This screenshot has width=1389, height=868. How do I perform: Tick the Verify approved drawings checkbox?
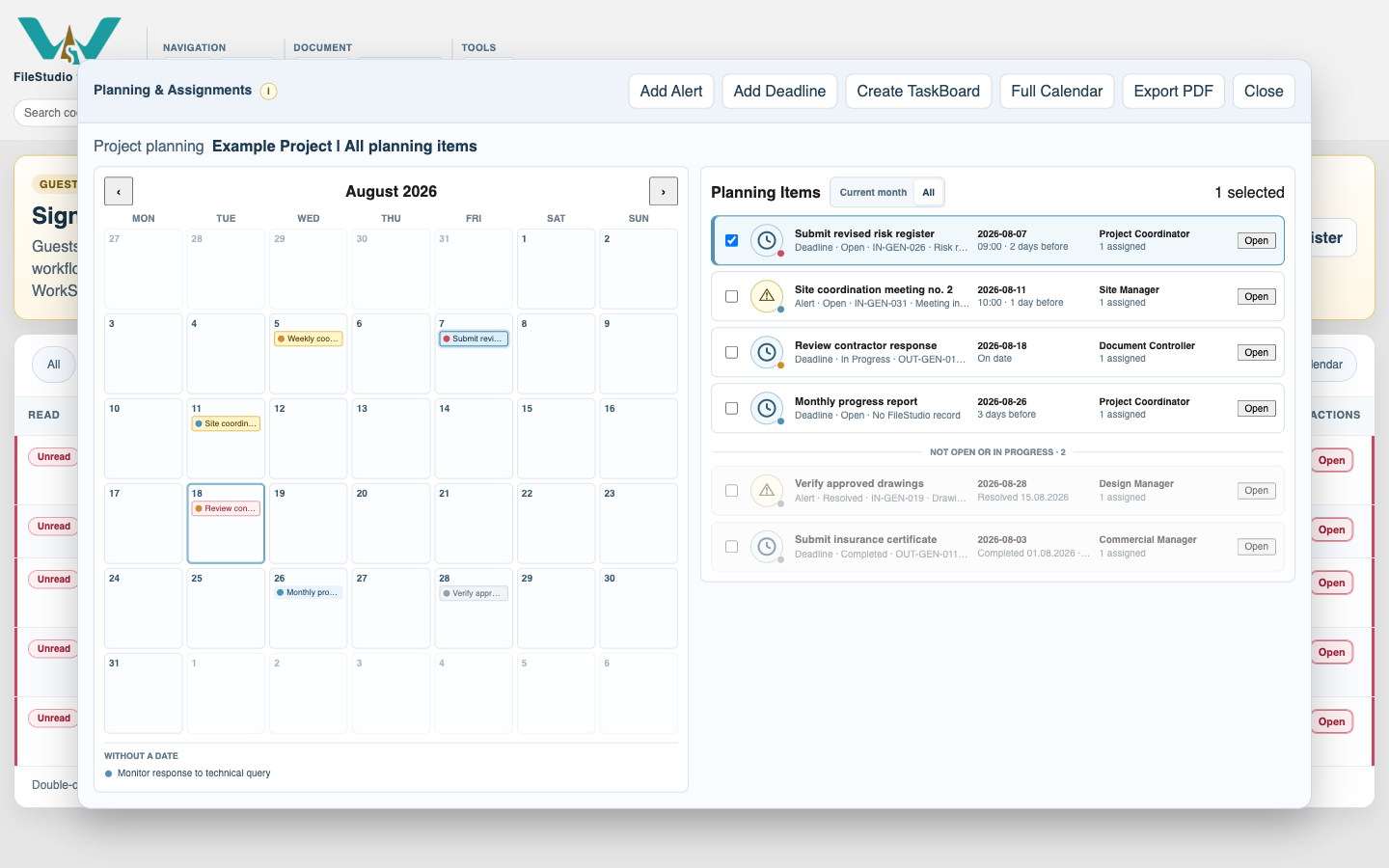pyautogui.click(x=731, y=491)
